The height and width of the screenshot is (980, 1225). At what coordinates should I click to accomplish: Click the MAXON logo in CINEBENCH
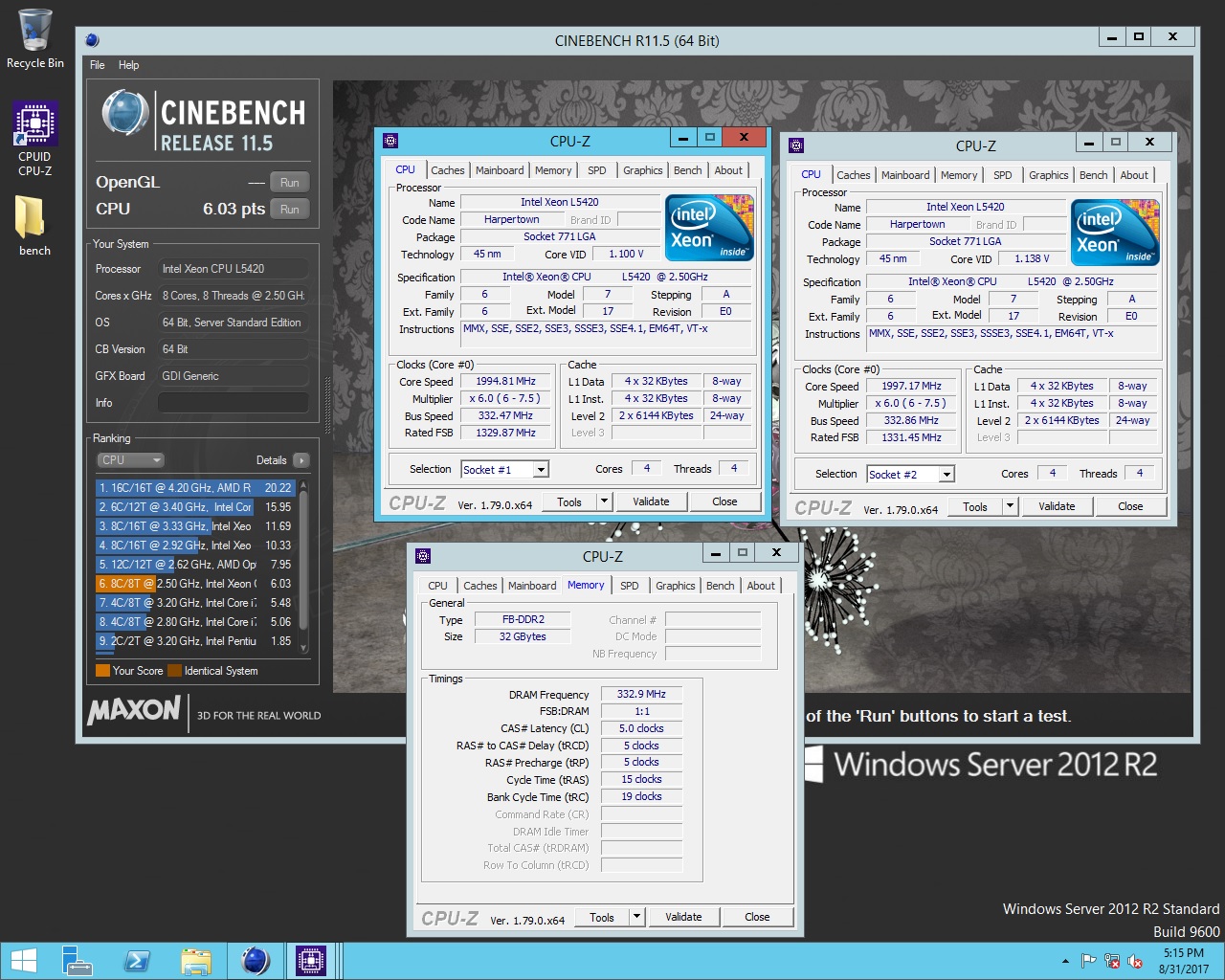pos(134,710)
